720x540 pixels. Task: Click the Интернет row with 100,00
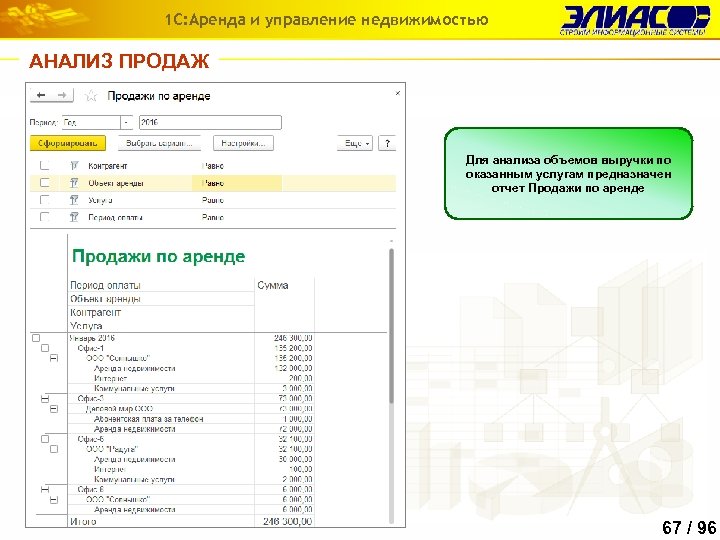click(x=110, y=469)
